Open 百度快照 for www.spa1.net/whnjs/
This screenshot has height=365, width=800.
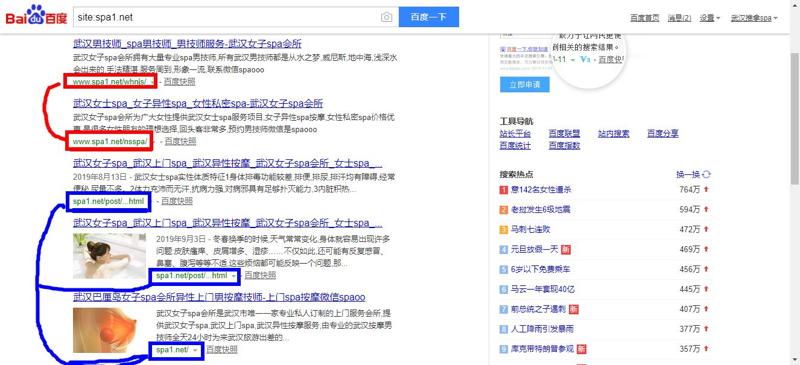pos(179,82)
